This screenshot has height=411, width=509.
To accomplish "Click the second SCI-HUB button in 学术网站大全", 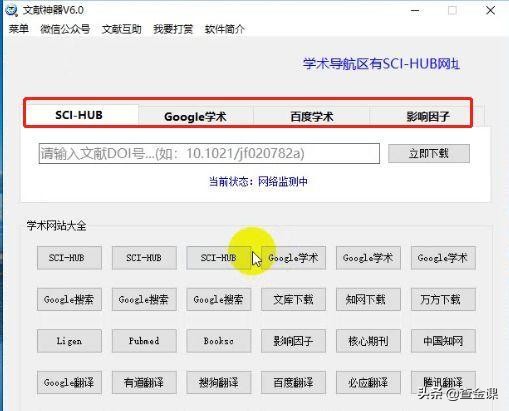I will (x=144, y=258).
